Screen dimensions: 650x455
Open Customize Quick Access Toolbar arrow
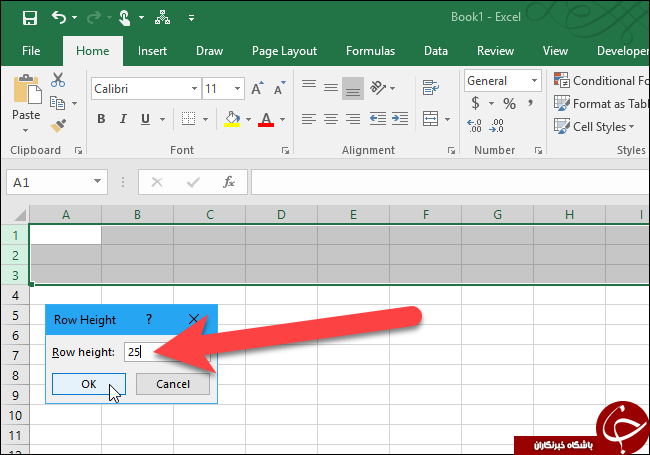click(191, 18)
